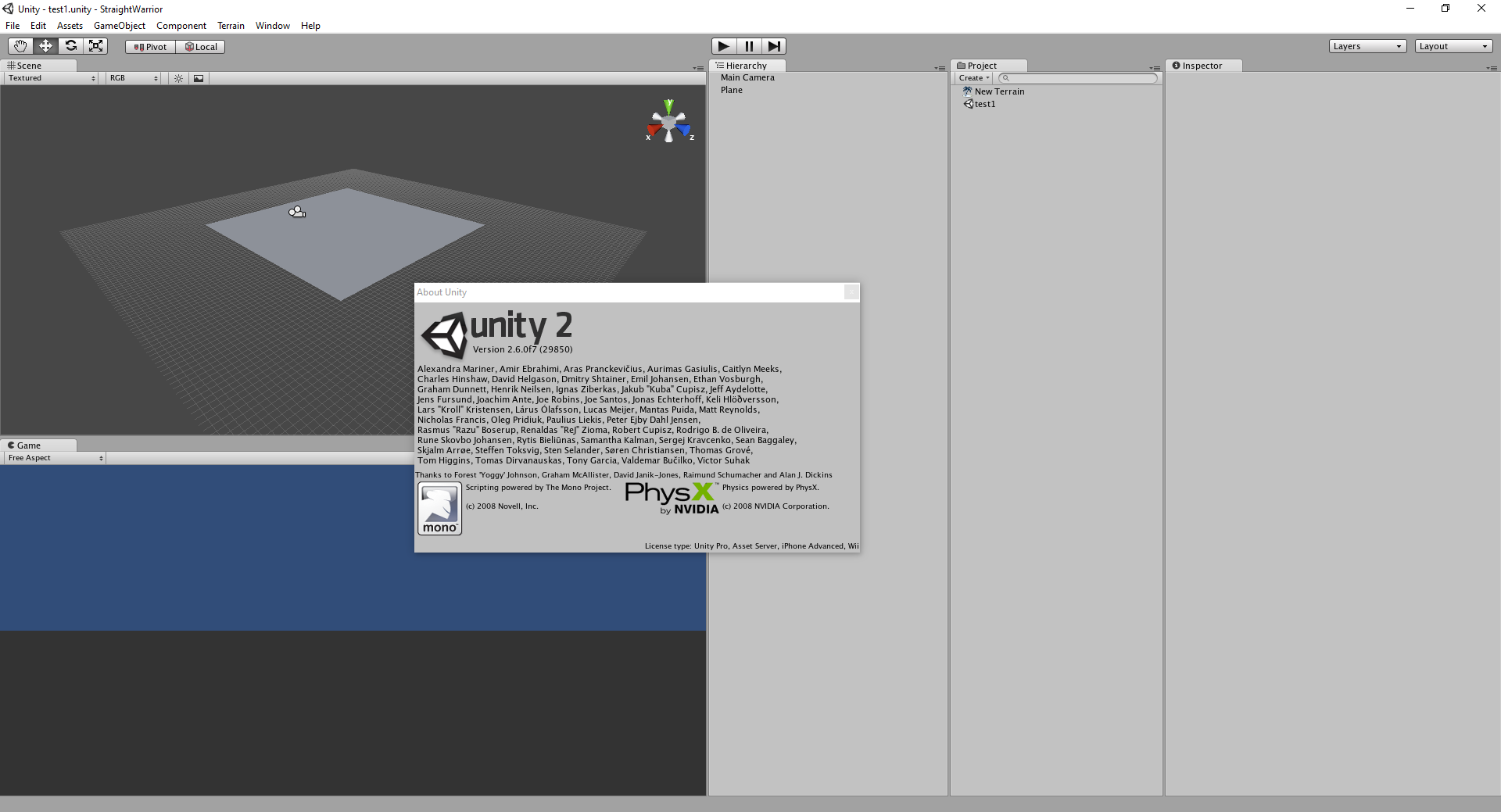Select the Rotate transform tool
The height and width of the screenshot is (812, 1501).
tap(70, 46)
